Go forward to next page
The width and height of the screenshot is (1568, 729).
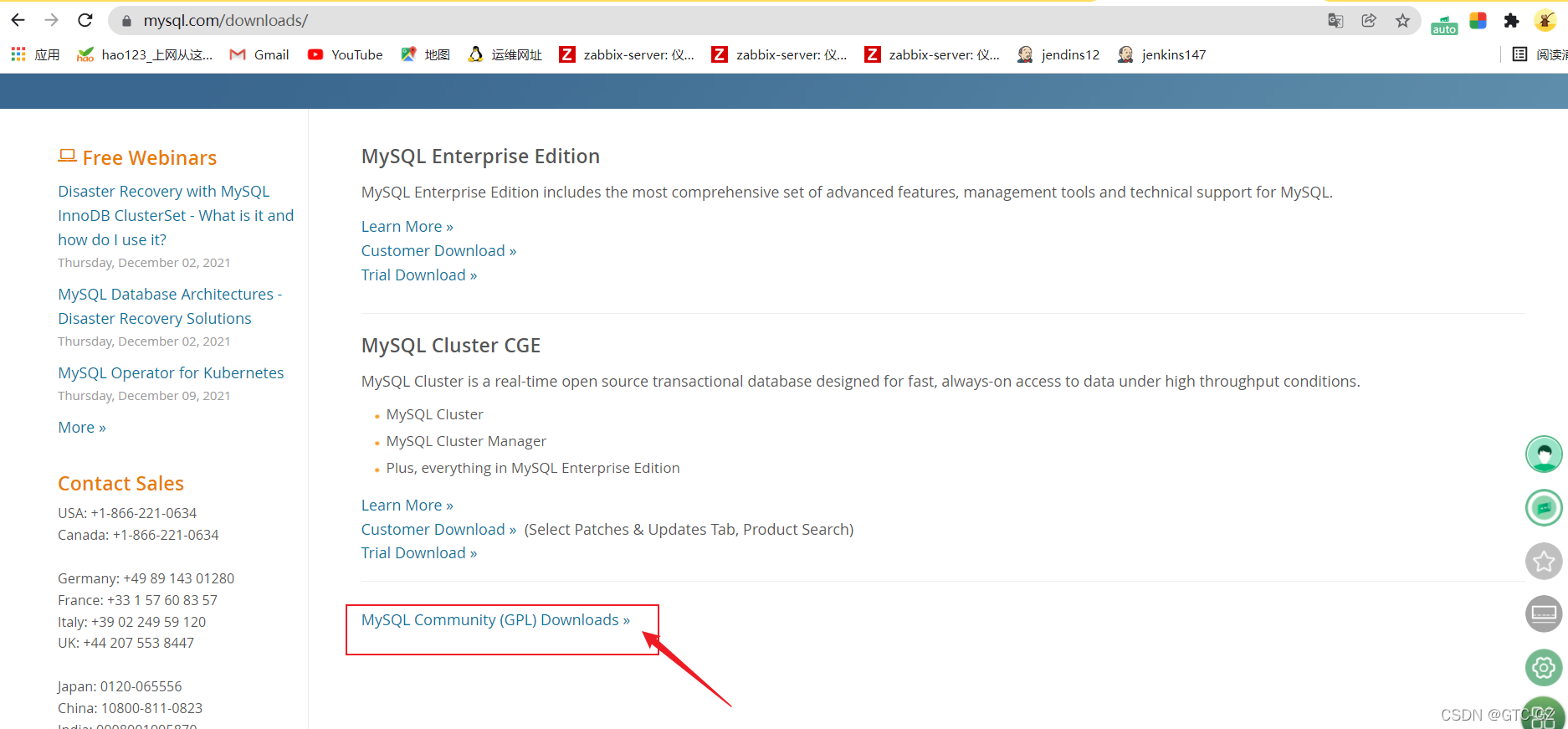coord(52,20)
